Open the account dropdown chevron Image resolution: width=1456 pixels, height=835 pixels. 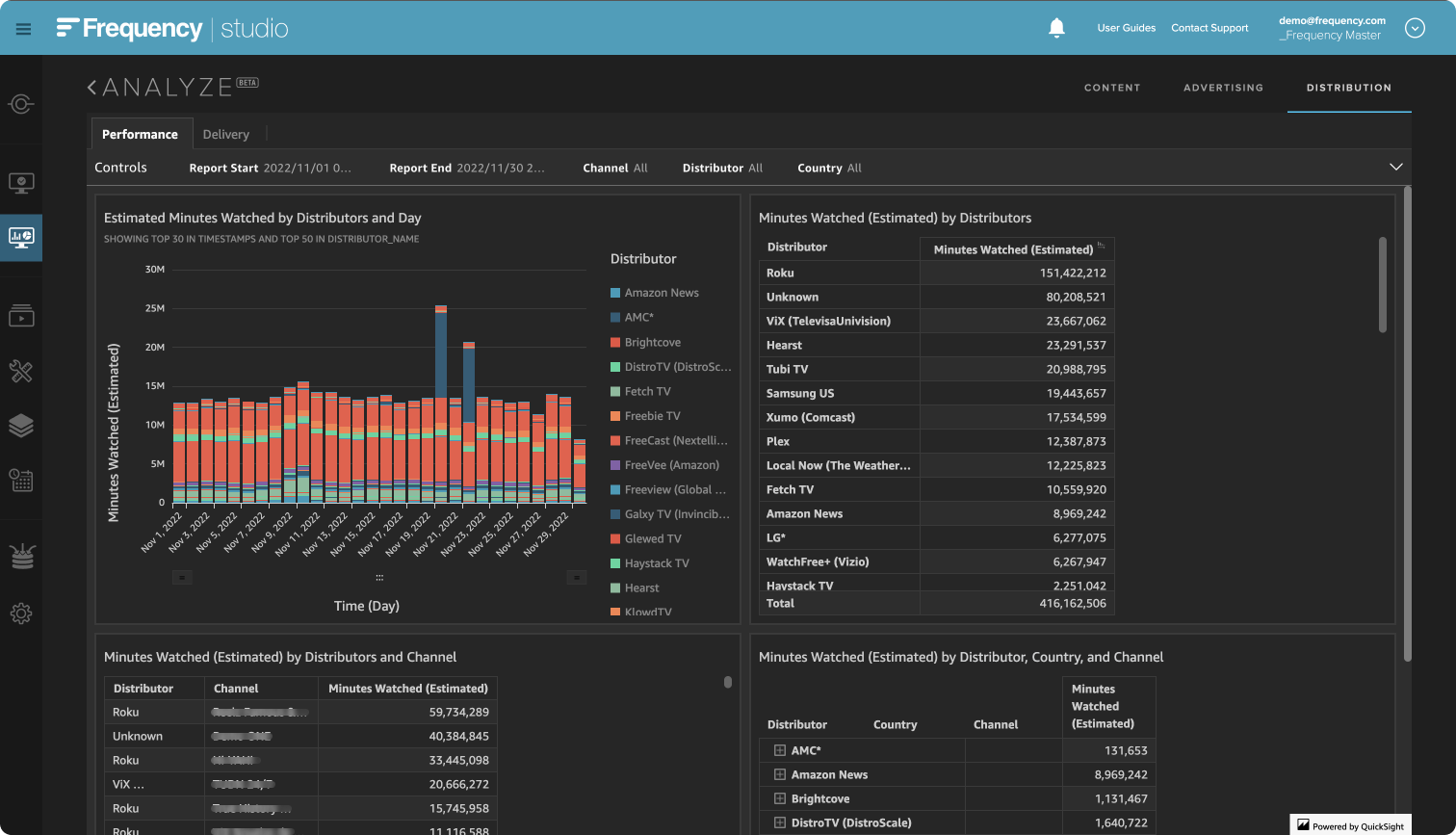click(x=1415, y=28)
